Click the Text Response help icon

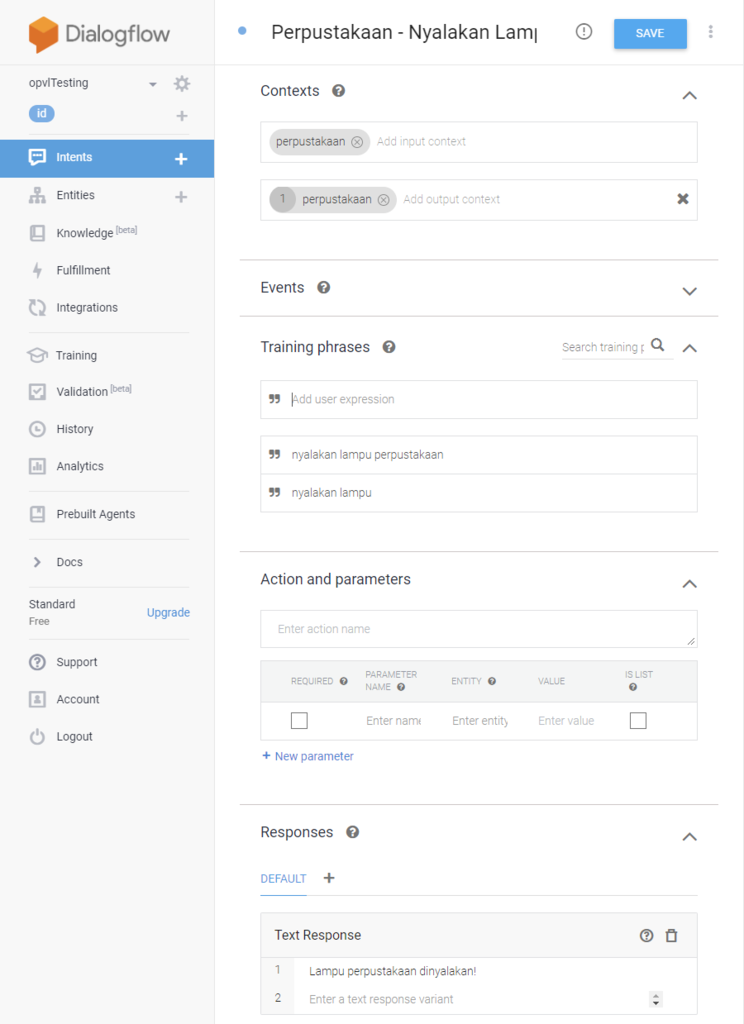[x=646, y=936]
